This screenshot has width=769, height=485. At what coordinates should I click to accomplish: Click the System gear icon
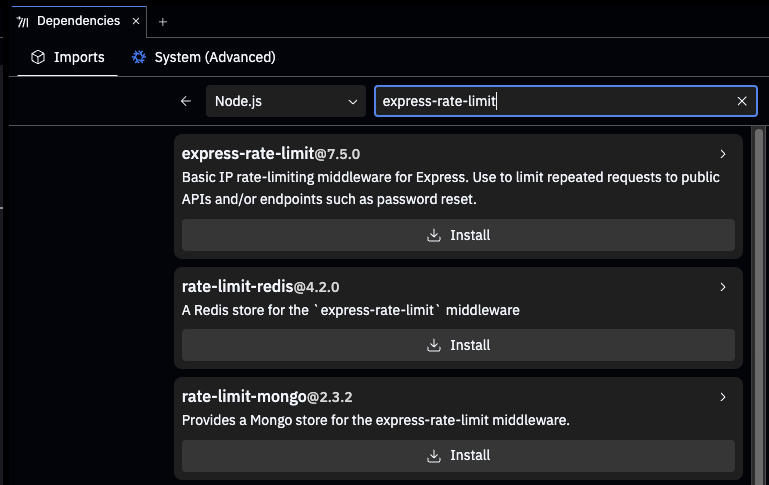[x=139, y=57]
